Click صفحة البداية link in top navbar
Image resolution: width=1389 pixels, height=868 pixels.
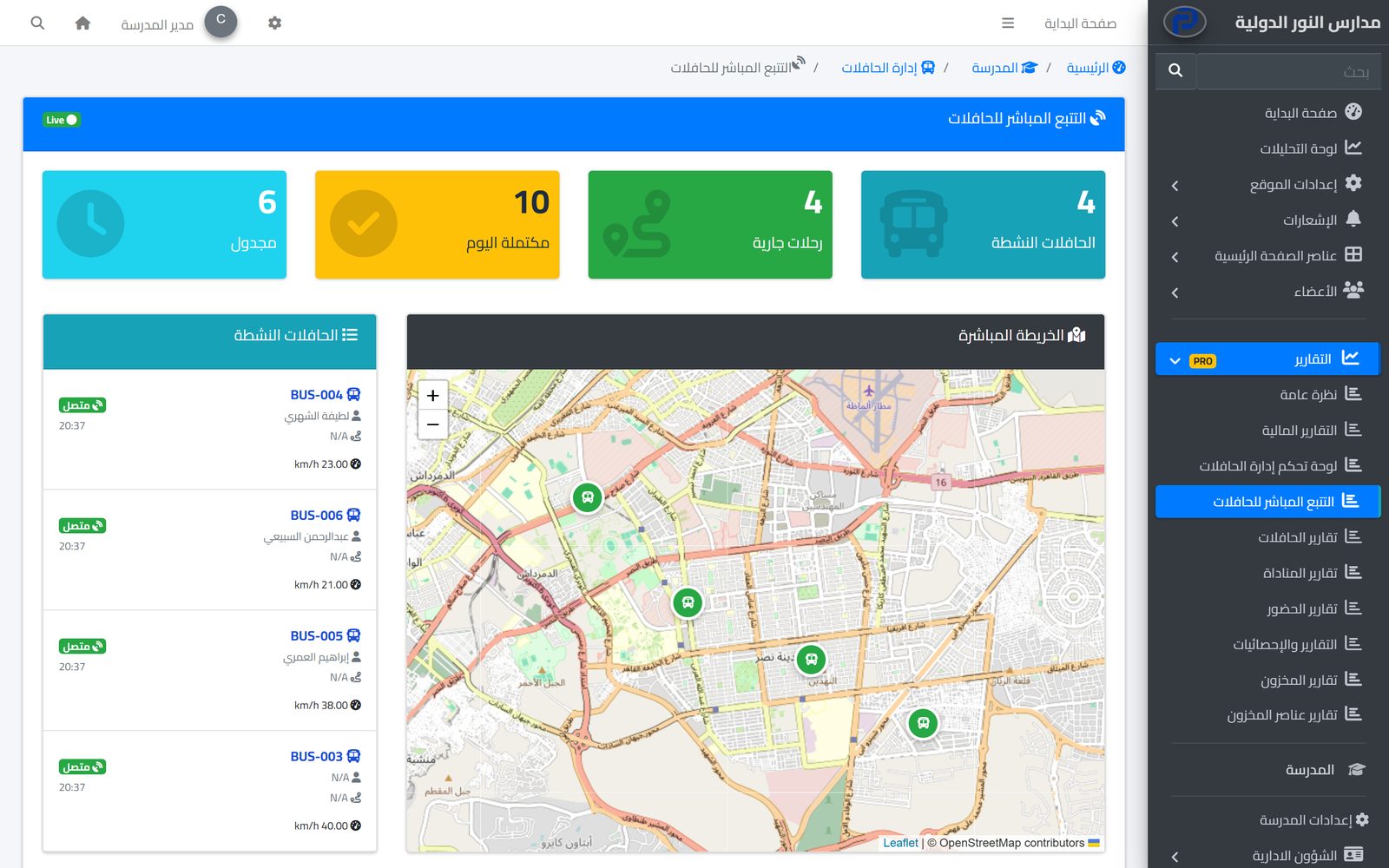pyautogui.click(x=1080, y=23)
